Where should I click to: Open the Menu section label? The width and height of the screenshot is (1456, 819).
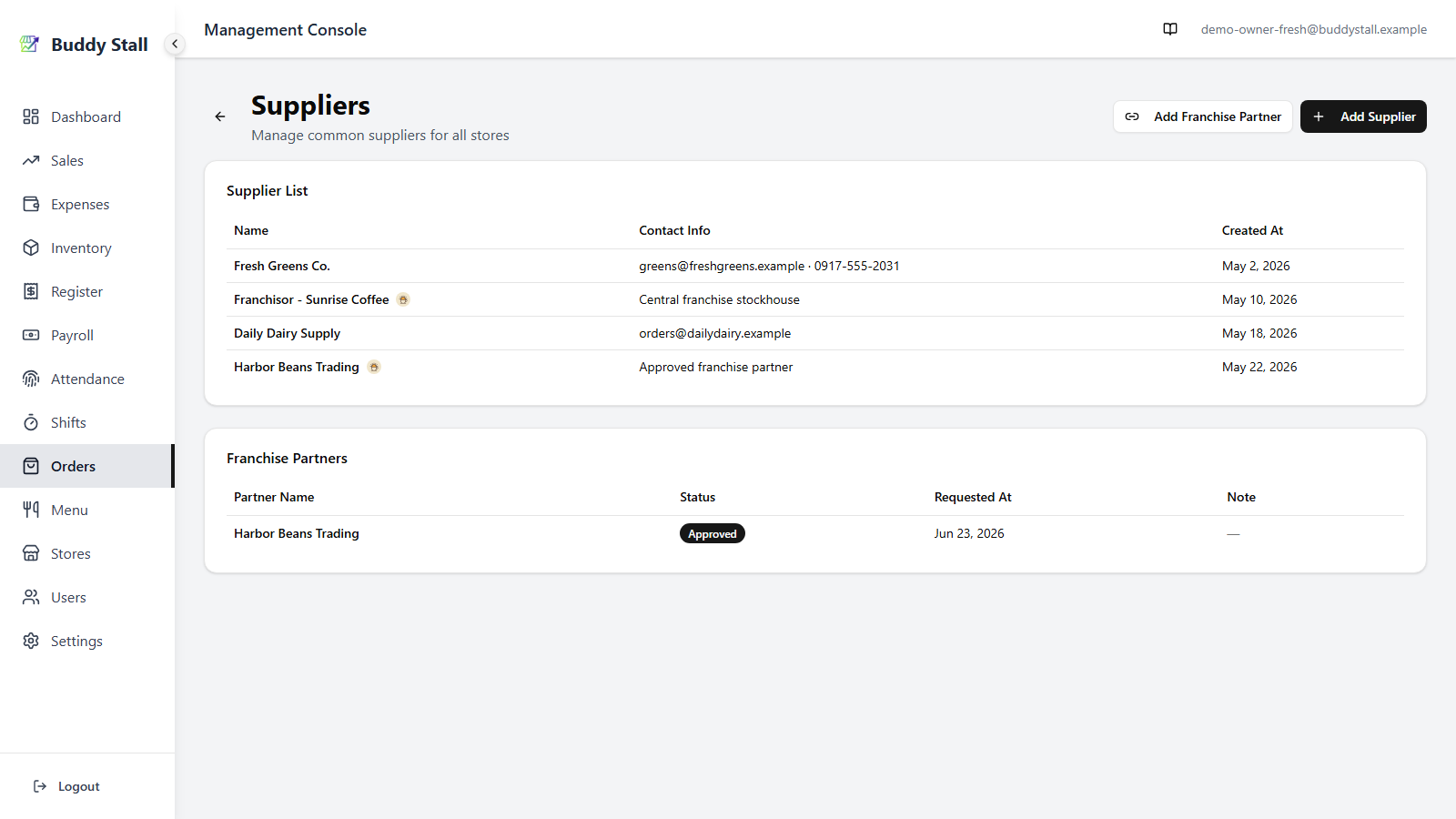tap(69, 510)
